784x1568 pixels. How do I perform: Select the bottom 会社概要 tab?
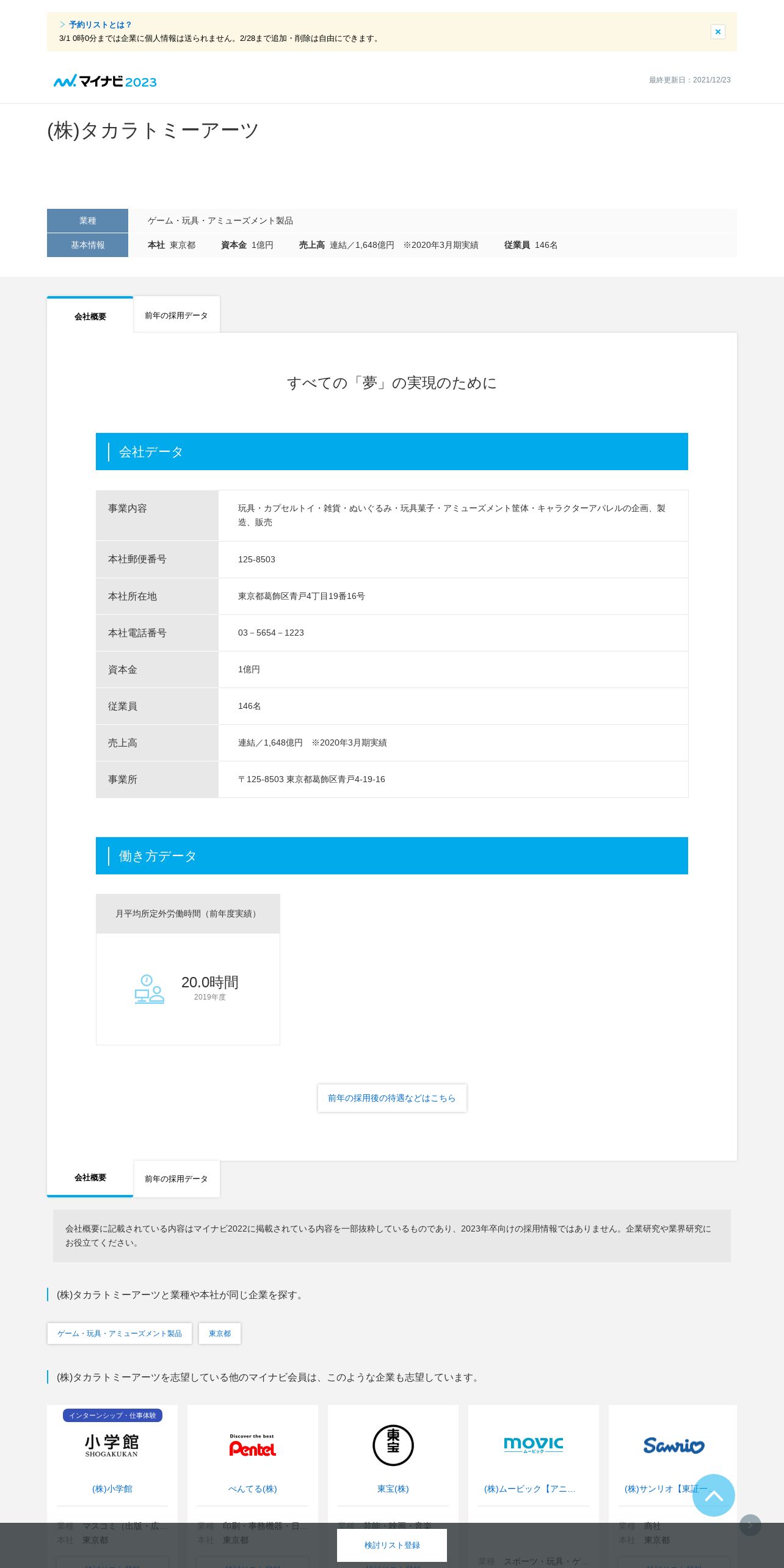tap(90, 1178)
